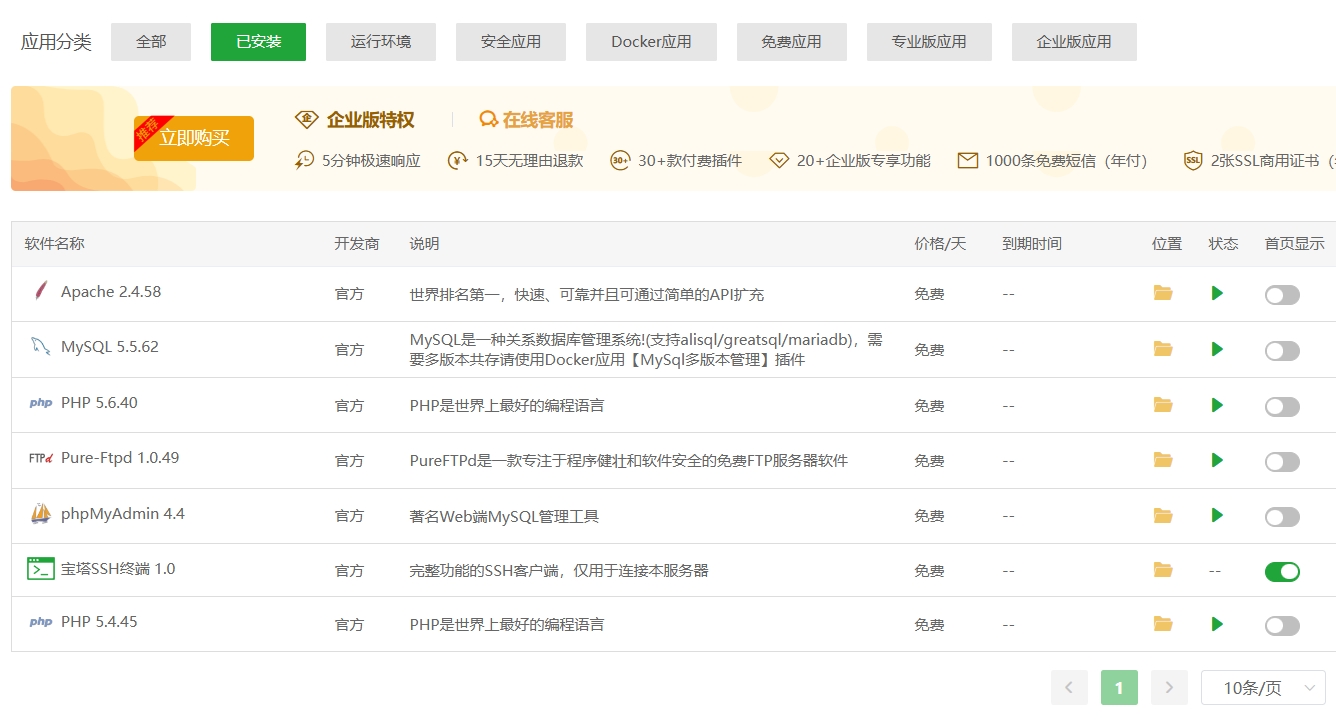Open the PHP 5.4.45 software name
This screenshot has height=726, width=1336.
pos(99,622)
